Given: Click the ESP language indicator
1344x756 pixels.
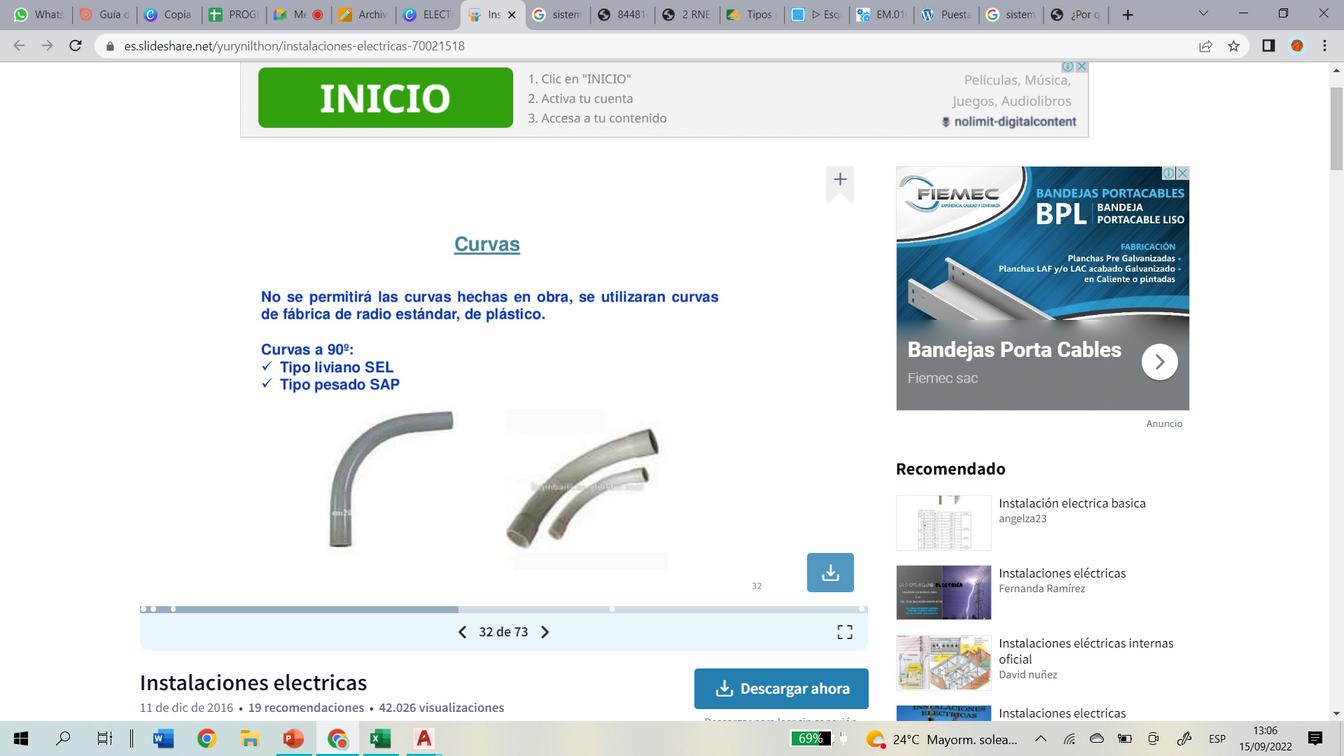Looking at the screenshot, I should [1217, 739].
